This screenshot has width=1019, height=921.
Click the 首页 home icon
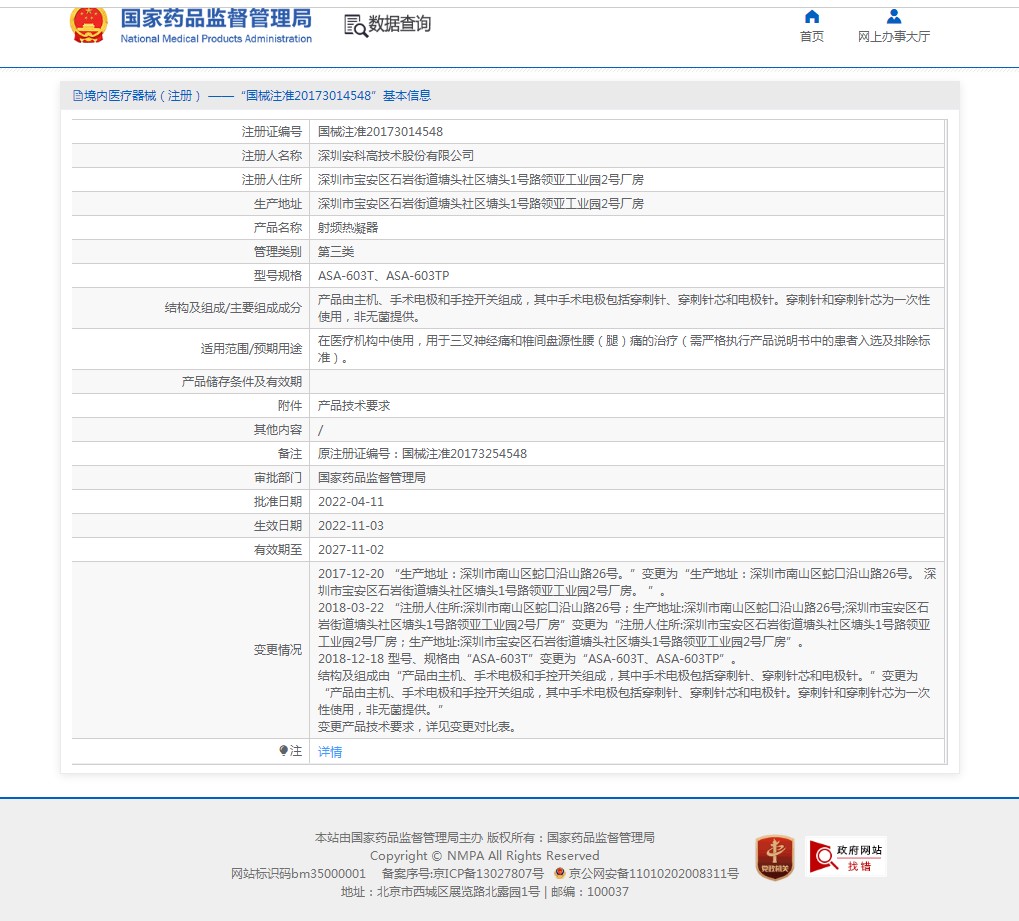[812, 16]
